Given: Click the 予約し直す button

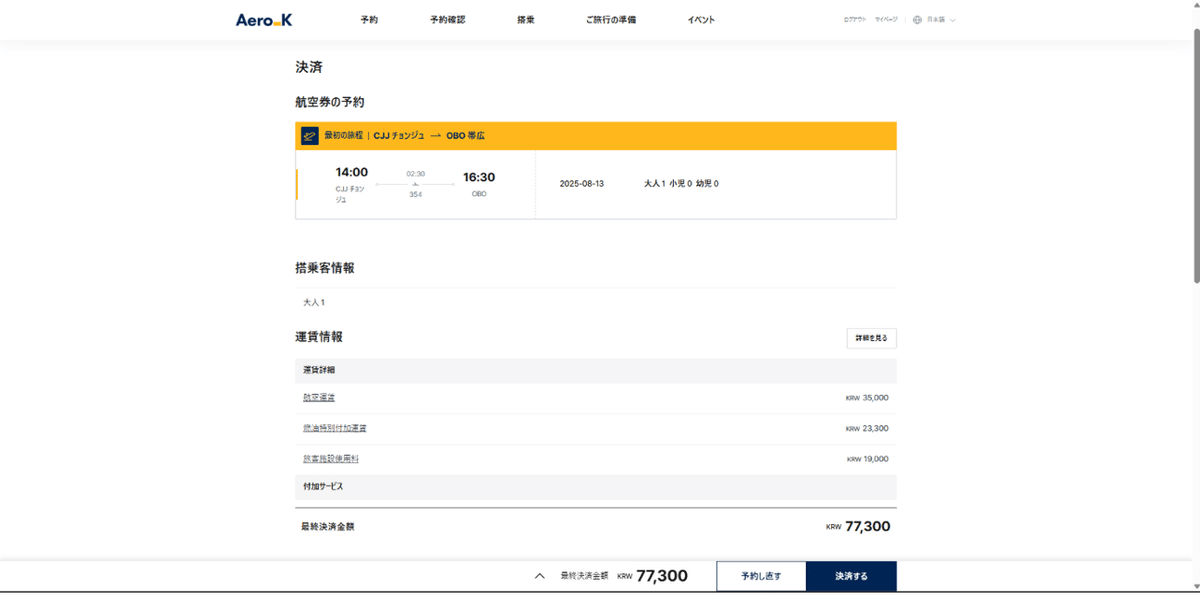Looking at the screenshot, I should [x=761, y=577].
